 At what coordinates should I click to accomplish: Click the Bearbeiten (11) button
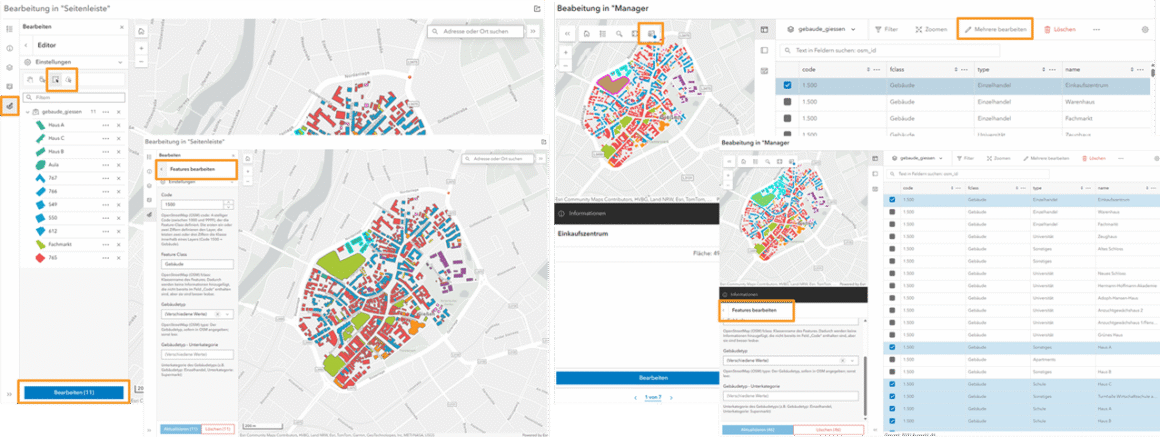point(73,393)
